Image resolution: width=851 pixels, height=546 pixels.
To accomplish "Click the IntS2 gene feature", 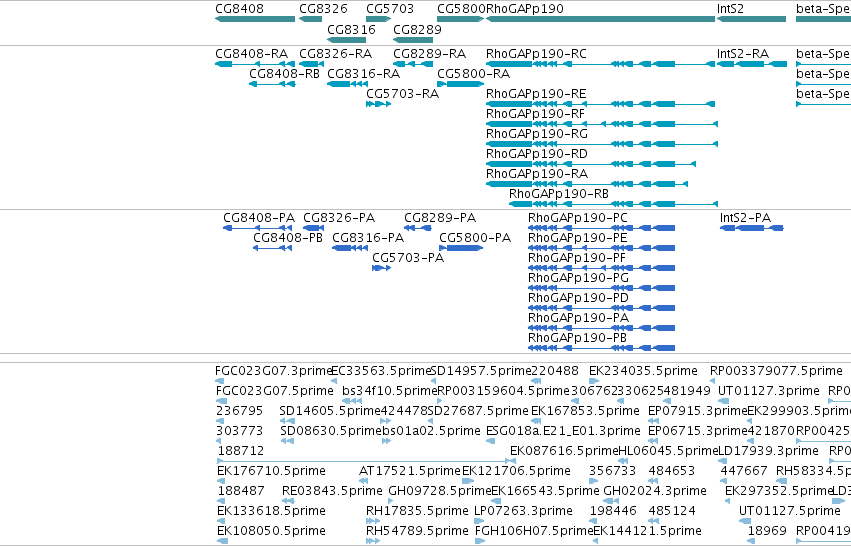I will coord(752,19).
